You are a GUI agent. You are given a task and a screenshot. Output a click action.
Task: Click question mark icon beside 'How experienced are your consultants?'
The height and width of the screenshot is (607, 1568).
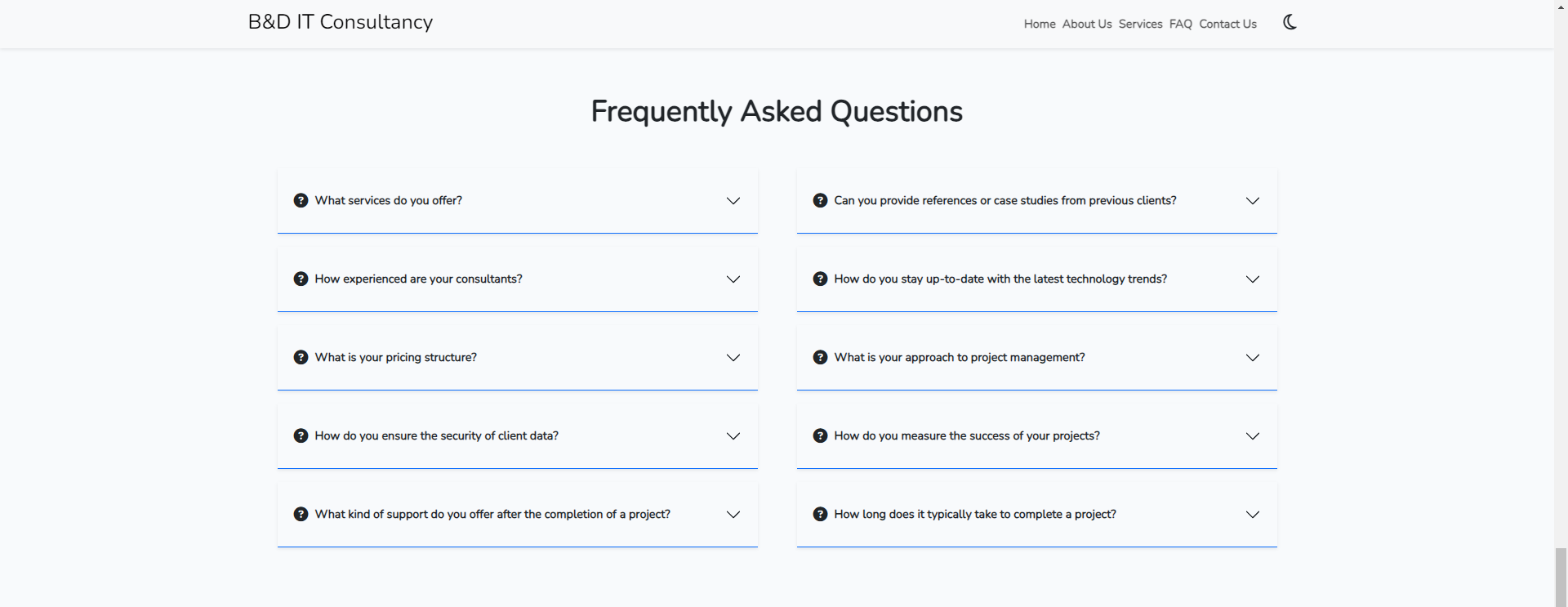point(301,279)
